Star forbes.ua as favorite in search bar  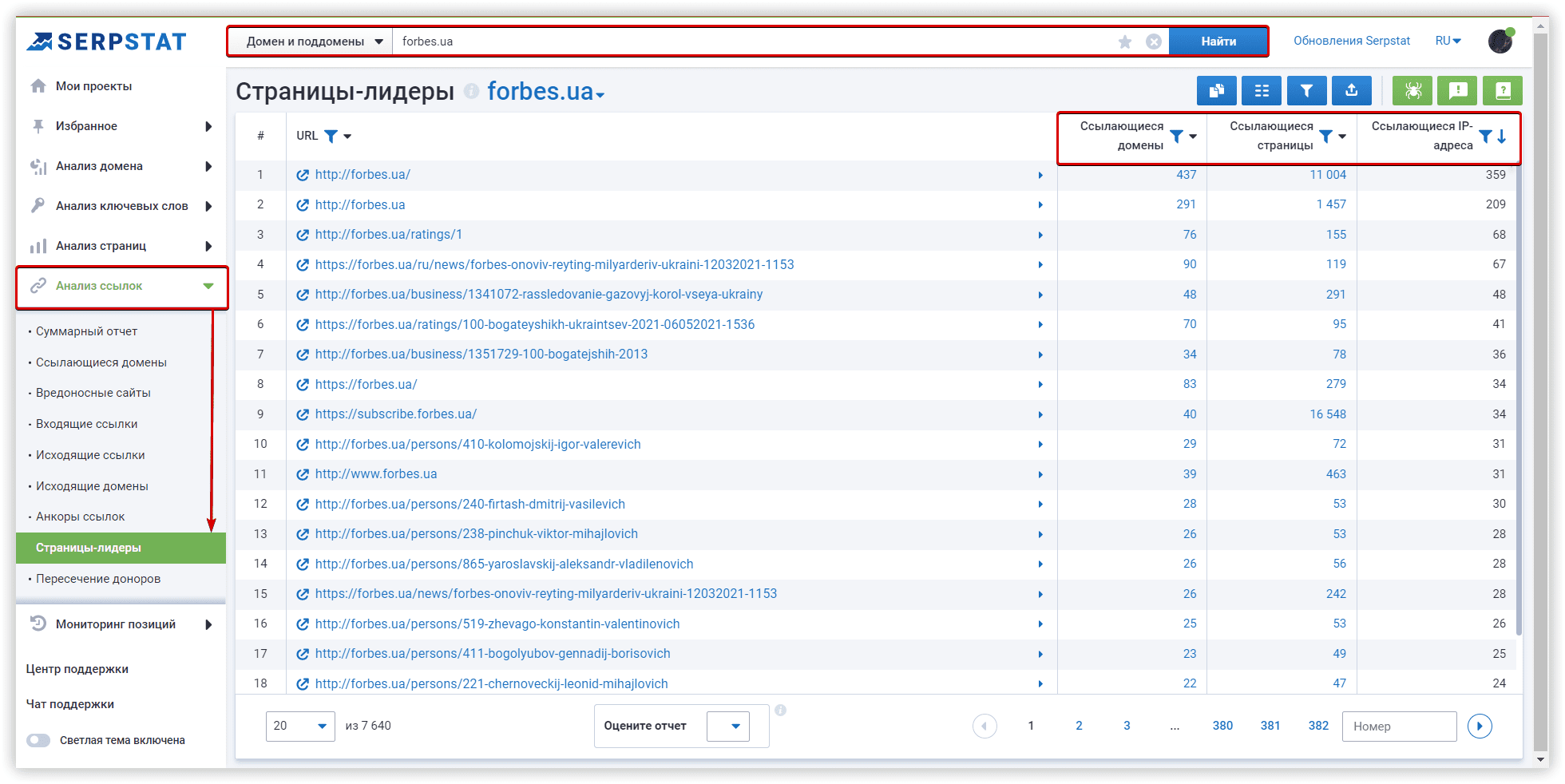(1124, 42)
